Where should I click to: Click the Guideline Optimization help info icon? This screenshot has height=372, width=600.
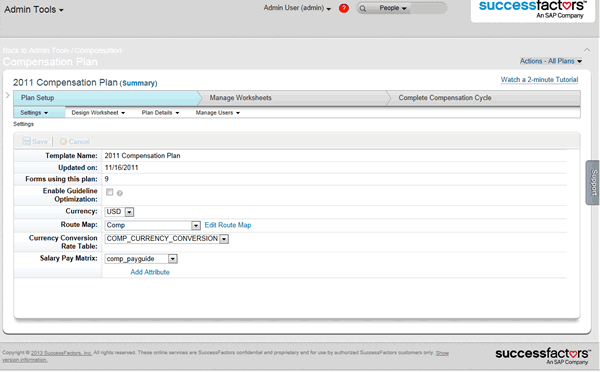120,193
